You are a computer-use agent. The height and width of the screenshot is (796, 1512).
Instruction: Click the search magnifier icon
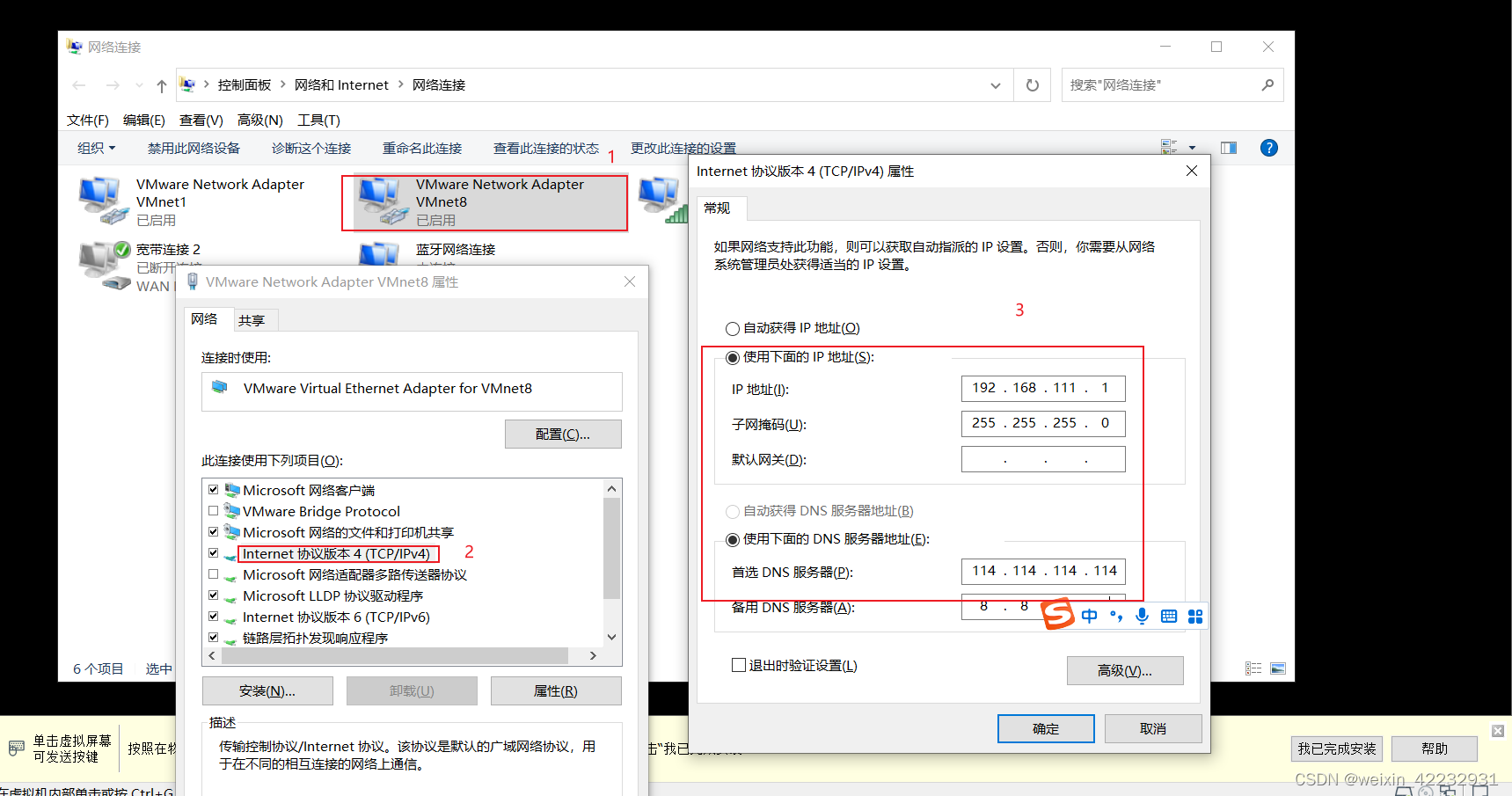[x=1267, y=85]
